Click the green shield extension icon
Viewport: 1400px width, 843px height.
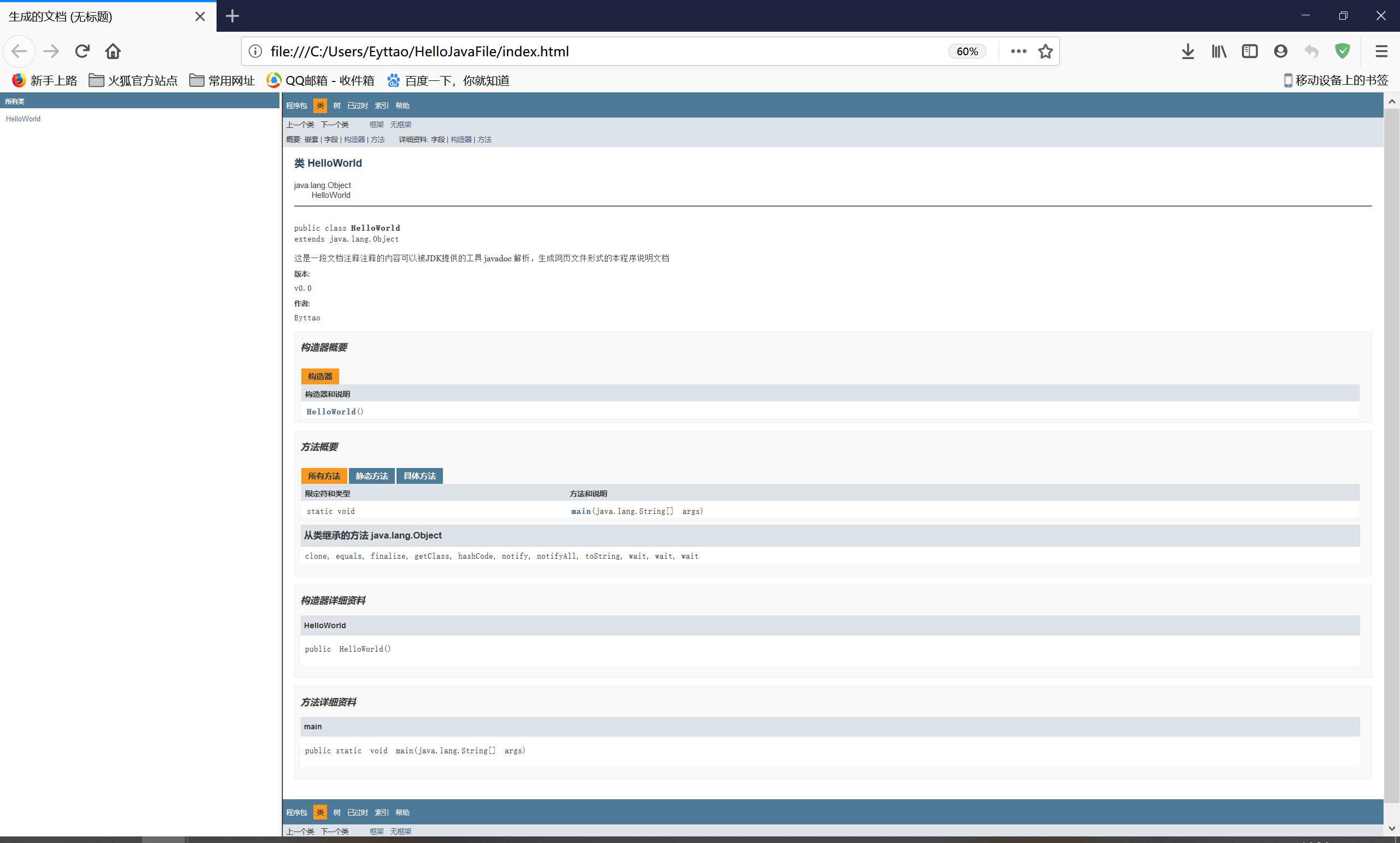click(x=1342, y=51)
